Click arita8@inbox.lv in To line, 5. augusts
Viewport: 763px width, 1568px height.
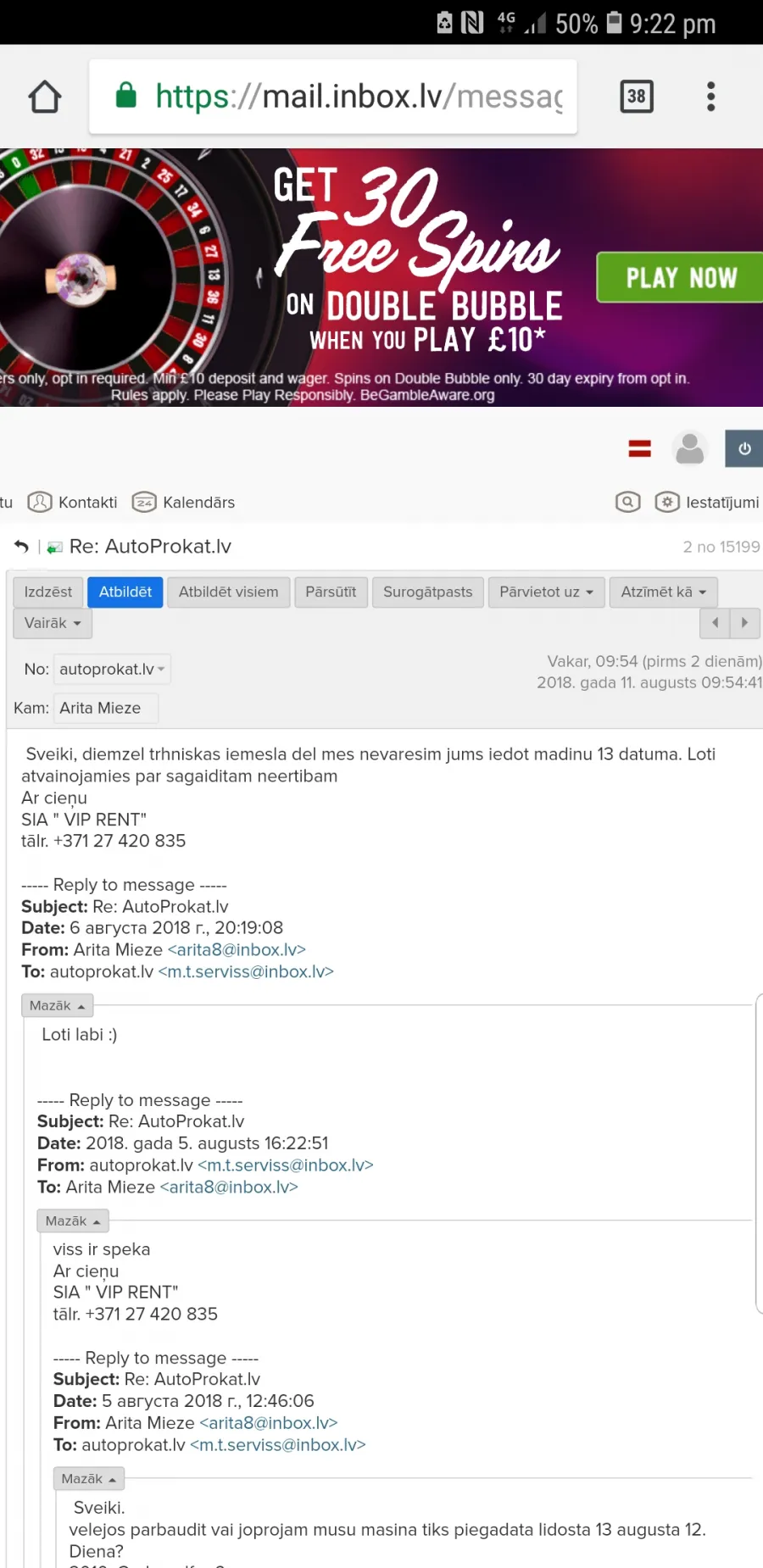[229, 1187]
